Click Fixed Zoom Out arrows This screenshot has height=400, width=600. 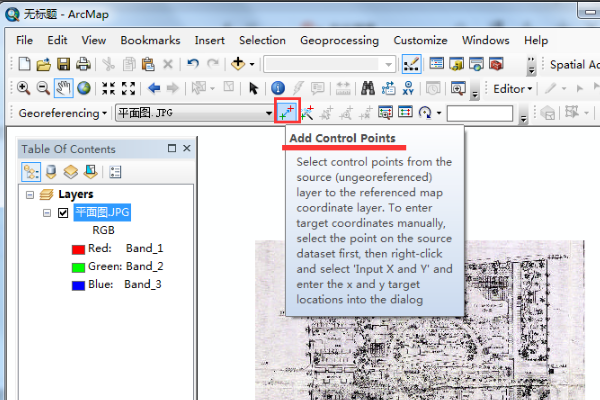click(129, 88)
